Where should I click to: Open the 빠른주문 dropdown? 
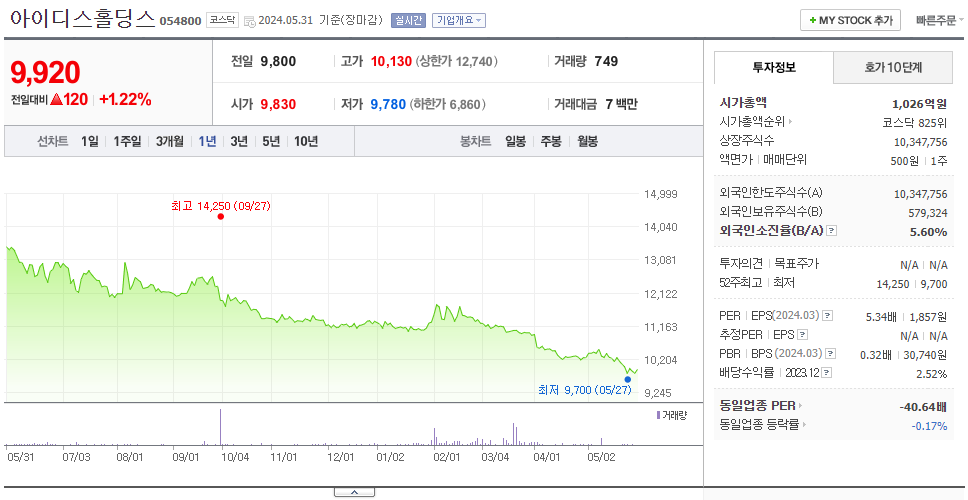coord(940,20)
